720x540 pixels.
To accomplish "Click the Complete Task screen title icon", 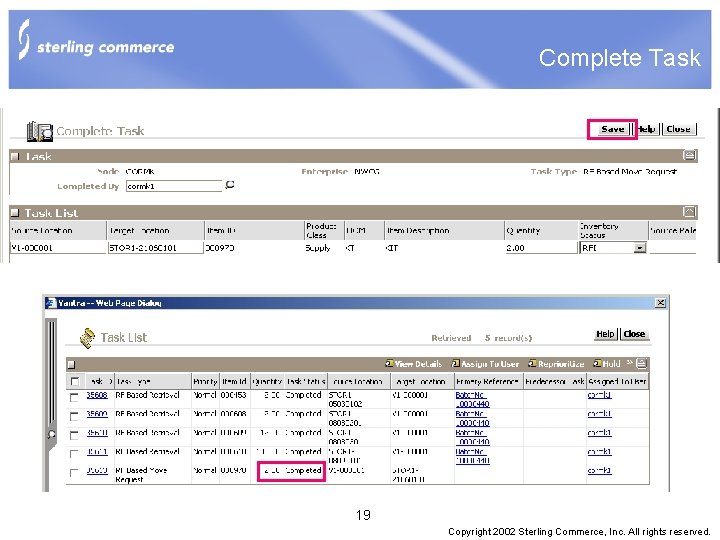I will coord(39,131).
